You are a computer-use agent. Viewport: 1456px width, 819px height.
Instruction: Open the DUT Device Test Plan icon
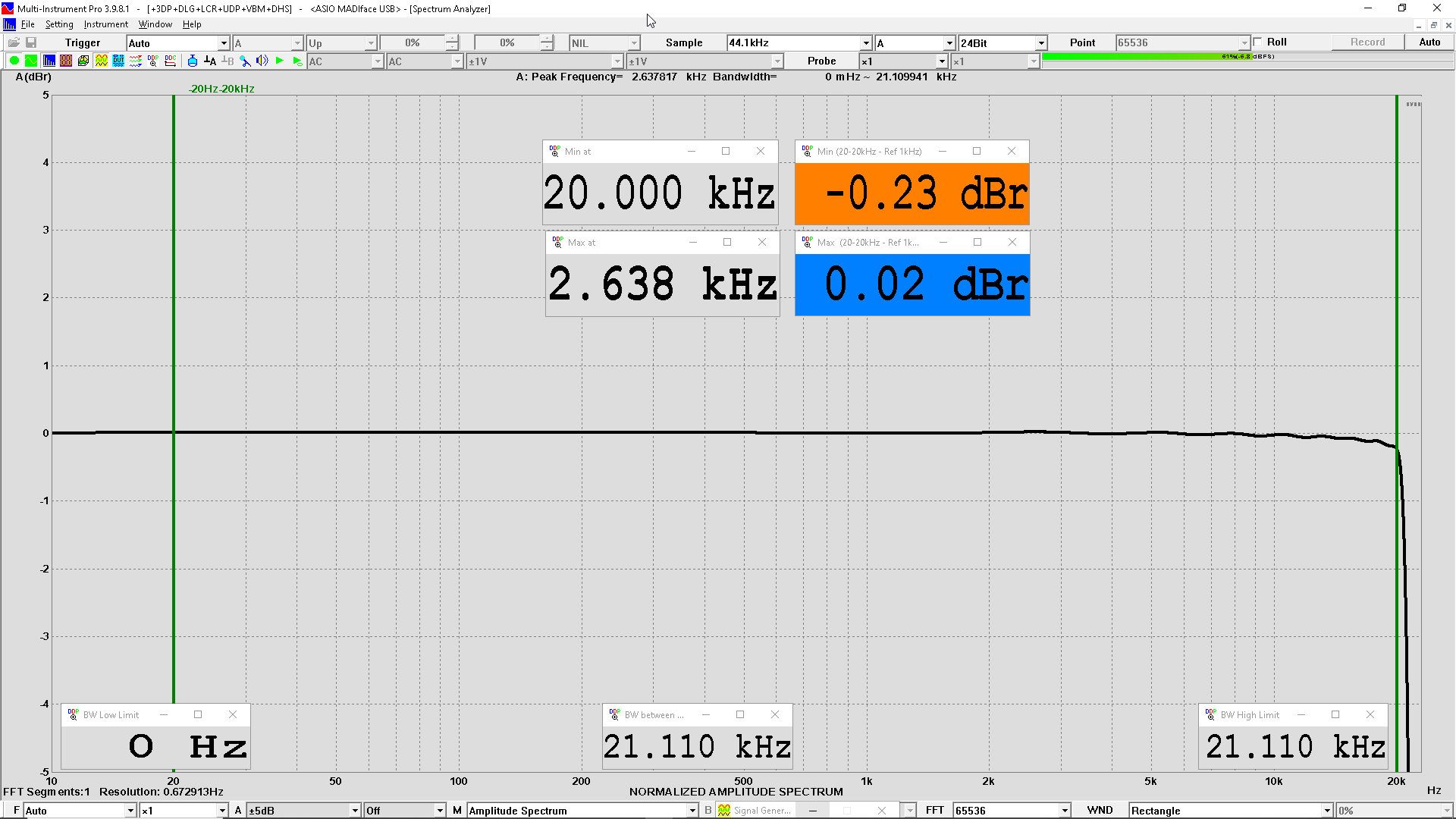point(118,61)
